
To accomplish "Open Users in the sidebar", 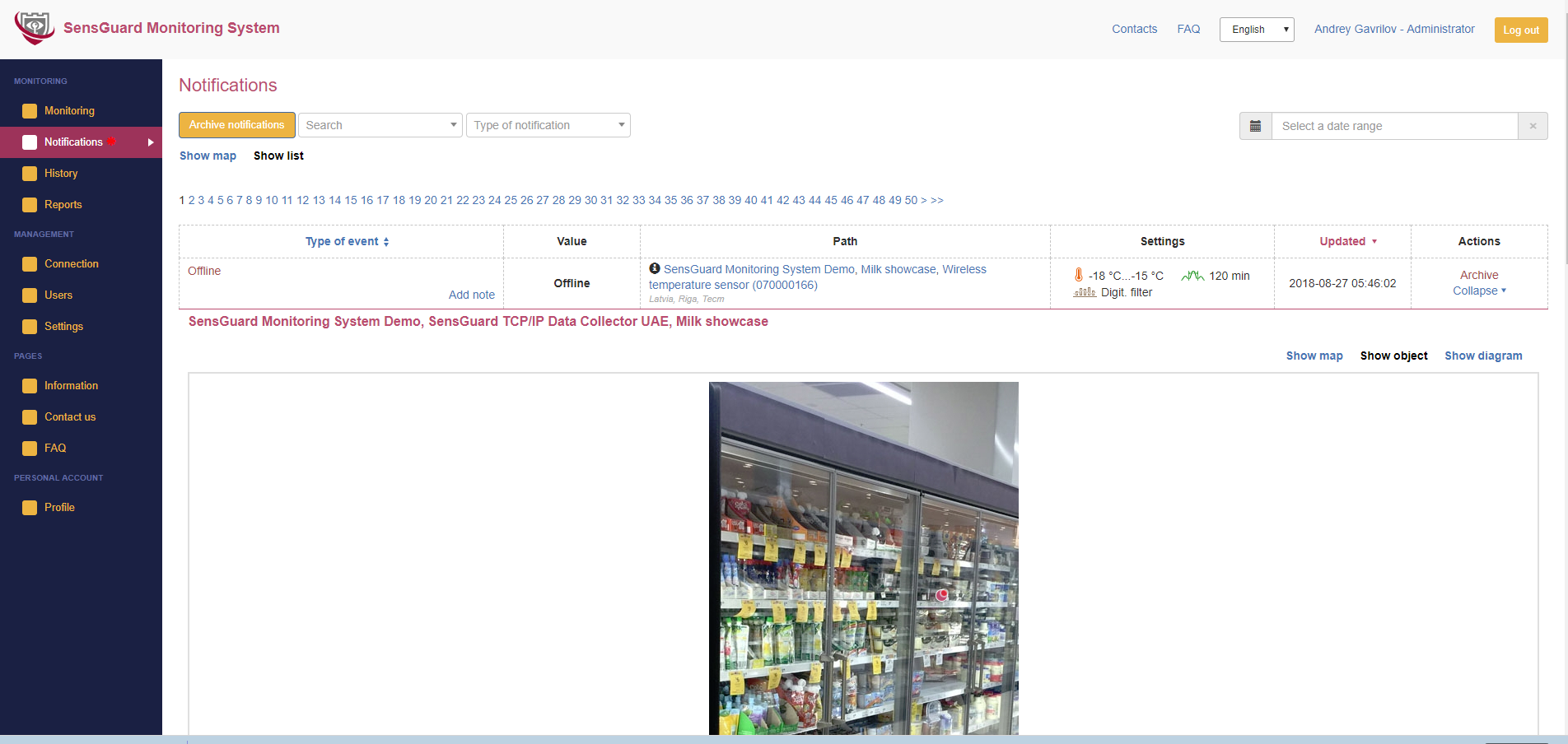I will (x=58, y=295).
